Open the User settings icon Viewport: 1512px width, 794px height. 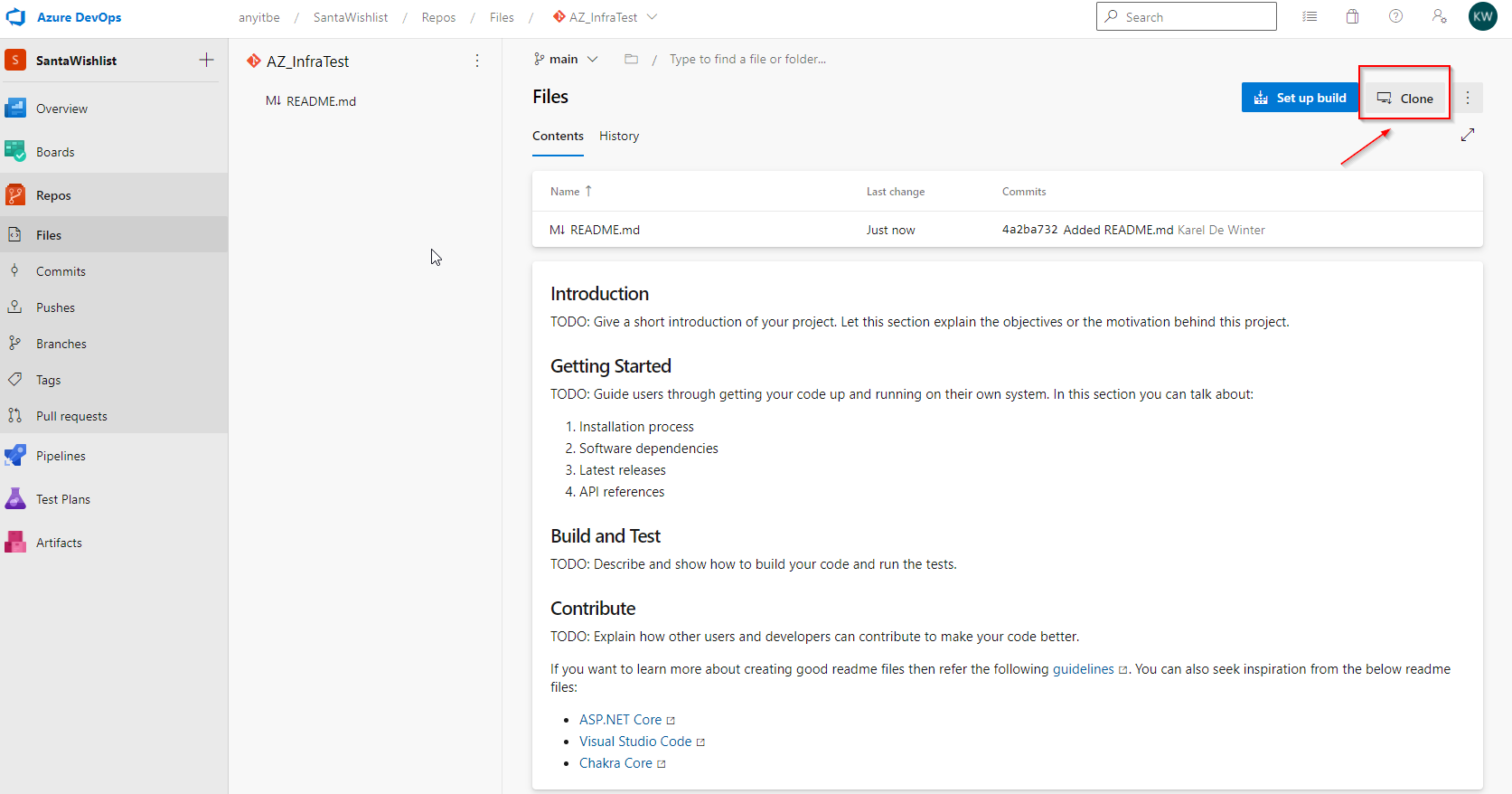tap(1439, 16)
